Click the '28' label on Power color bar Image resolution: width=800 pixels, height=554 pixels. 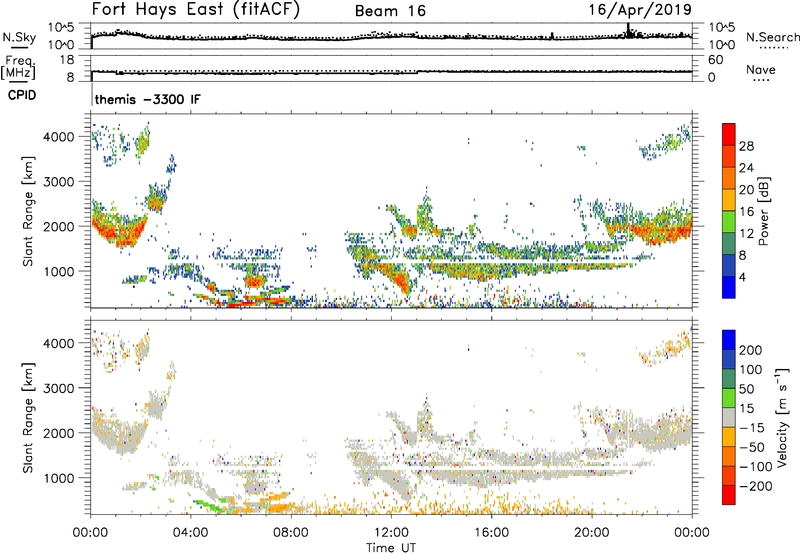(x=746, y=146)
